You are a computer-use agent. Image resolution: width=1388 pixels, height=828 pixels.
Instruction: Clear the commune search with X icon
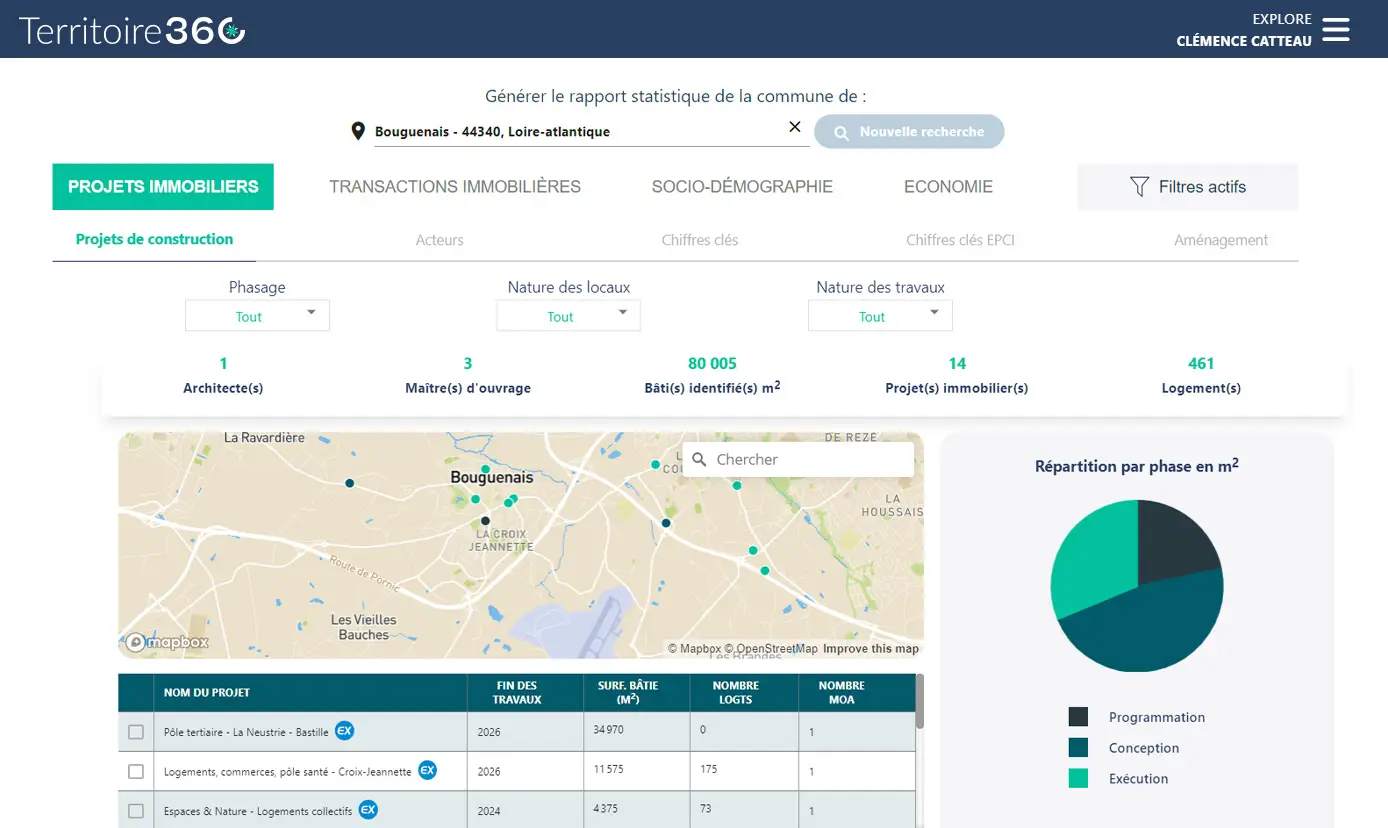click(x=795, y=127)
